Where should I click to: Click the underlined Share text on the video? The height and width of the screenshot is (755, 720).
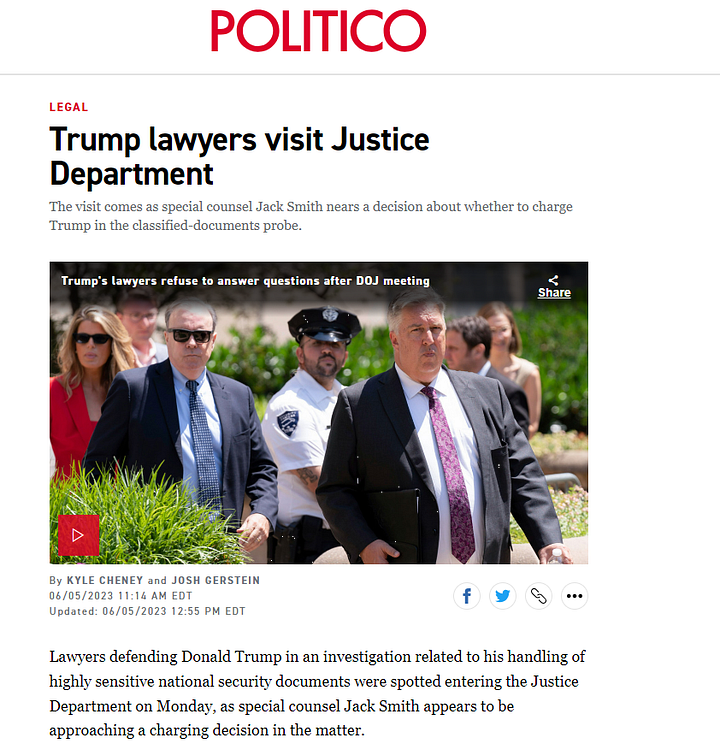click(554, 293)
